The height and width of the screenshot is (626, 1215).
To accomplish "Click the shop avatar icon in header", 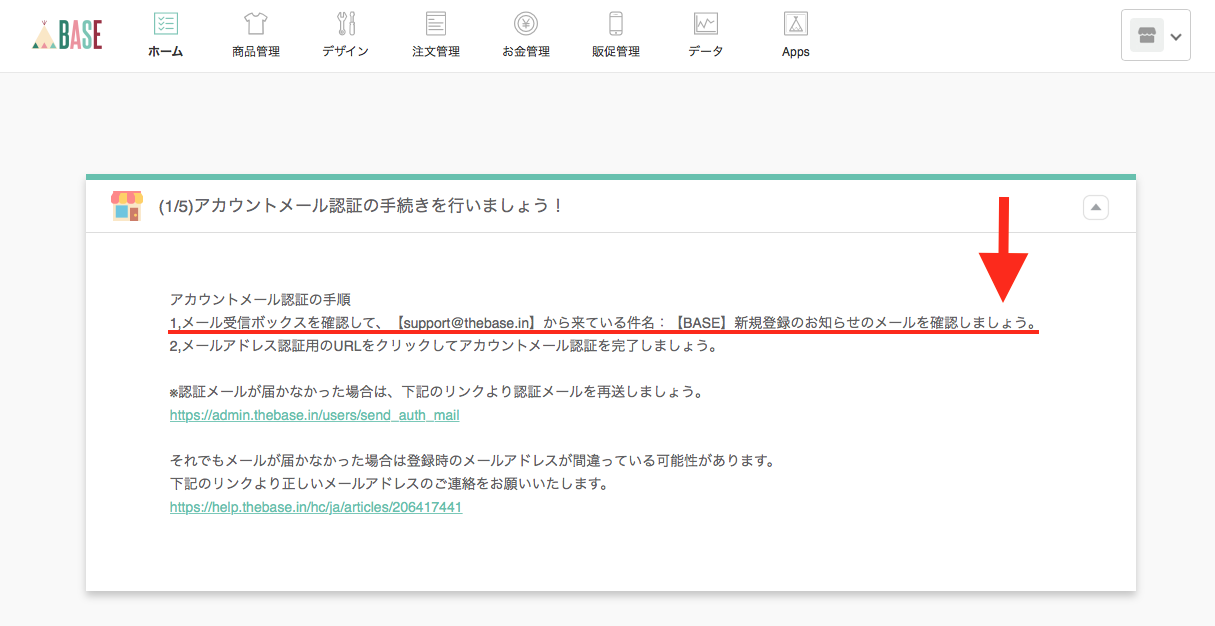I will point(1146,36).
